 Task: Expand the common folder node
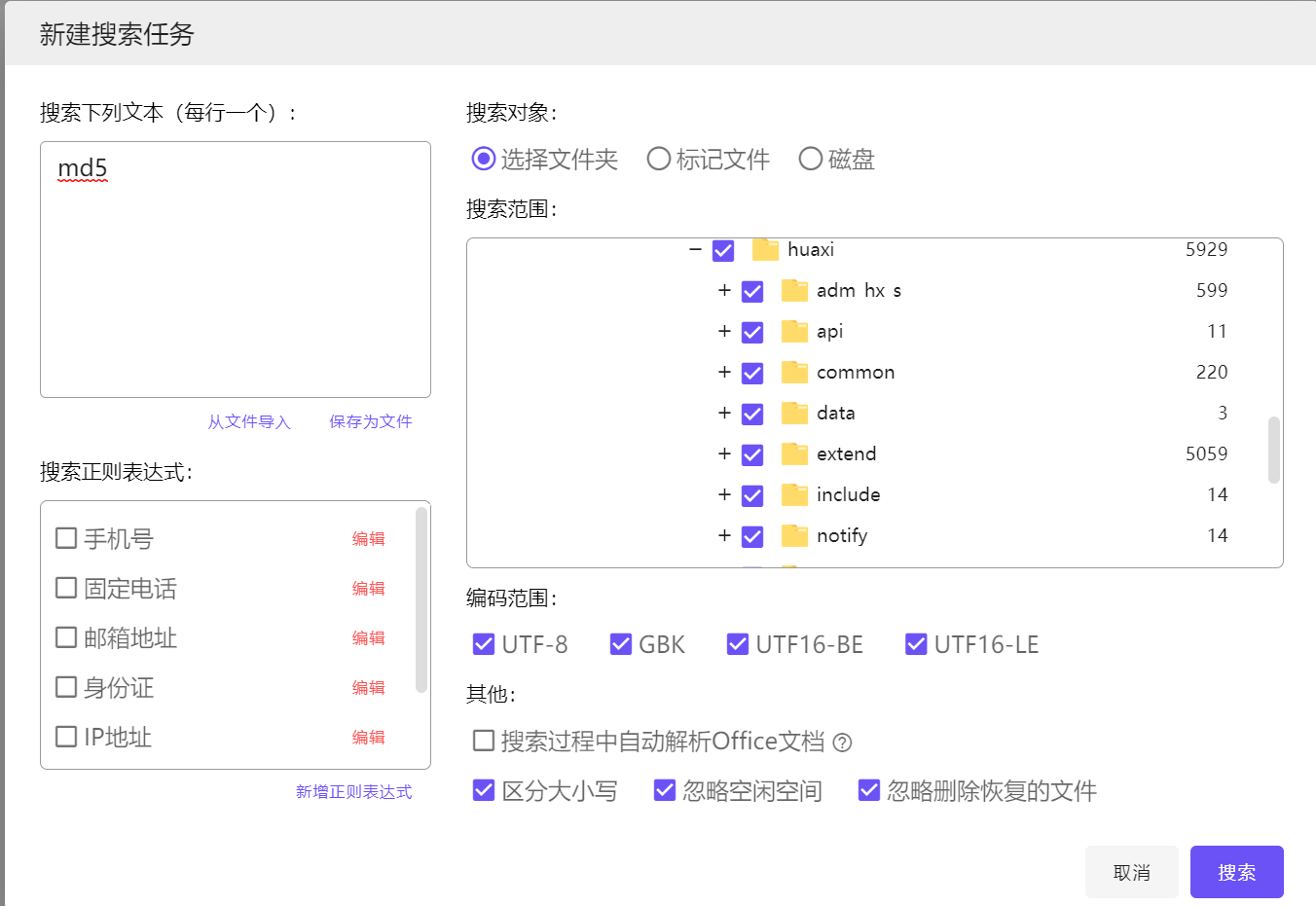pos(724,373)
